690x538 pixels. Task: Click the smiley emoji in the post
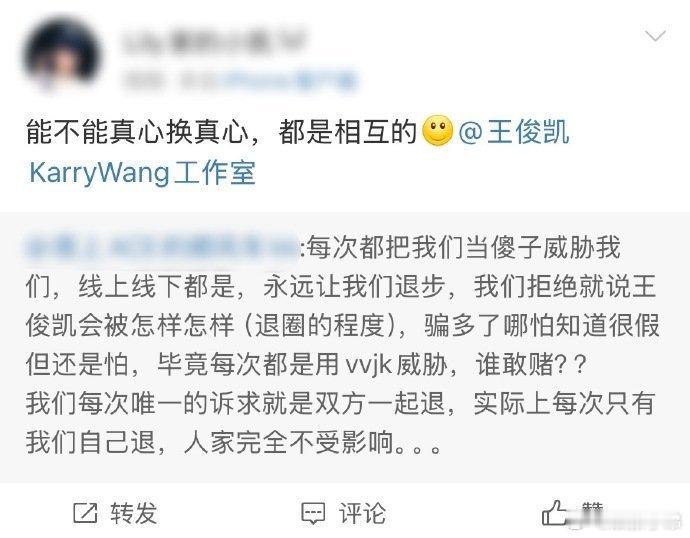tap(437, 131)
